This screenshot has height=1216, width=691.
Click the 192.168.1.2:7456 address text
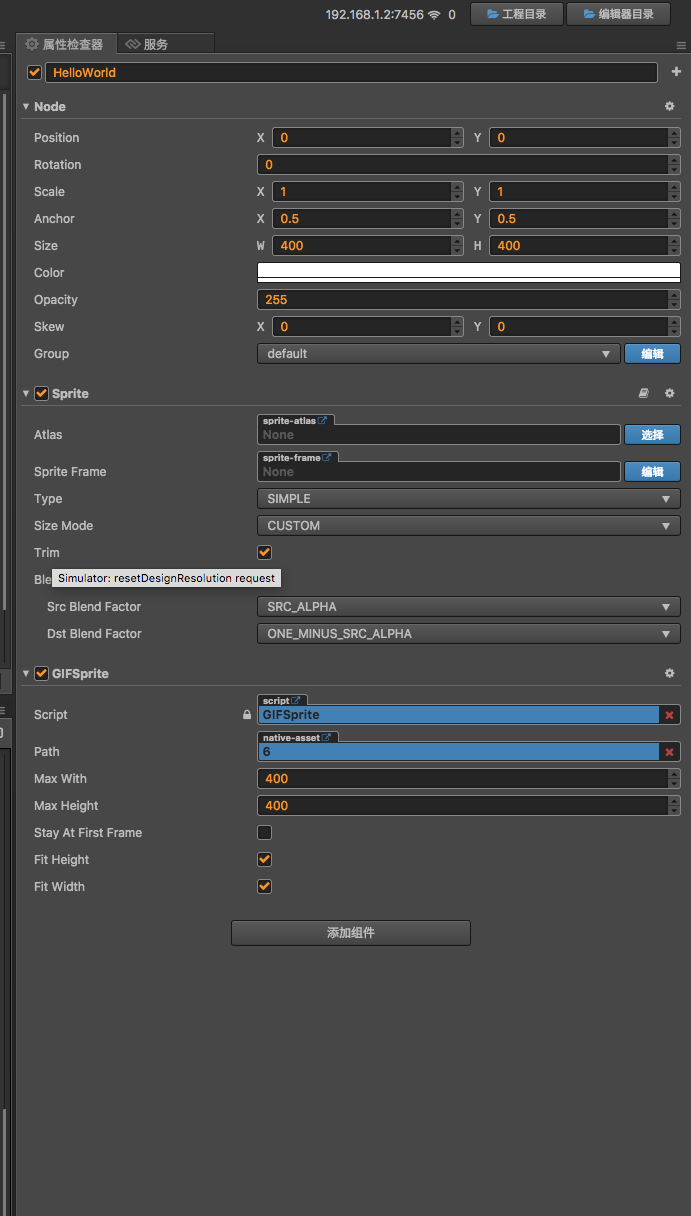[373, 15]
